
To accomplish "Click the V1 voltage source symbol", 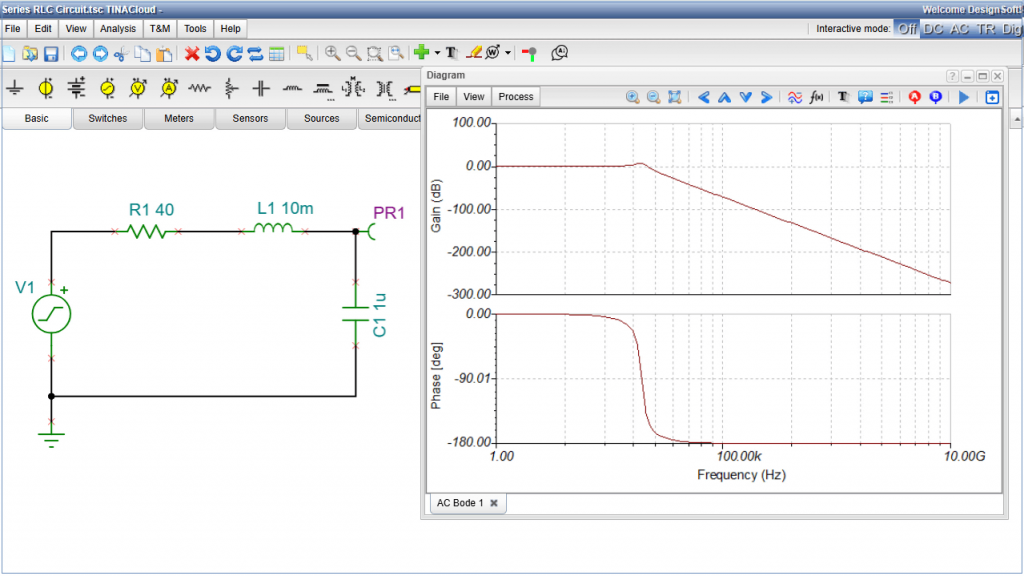I will [x=51, y=314].
